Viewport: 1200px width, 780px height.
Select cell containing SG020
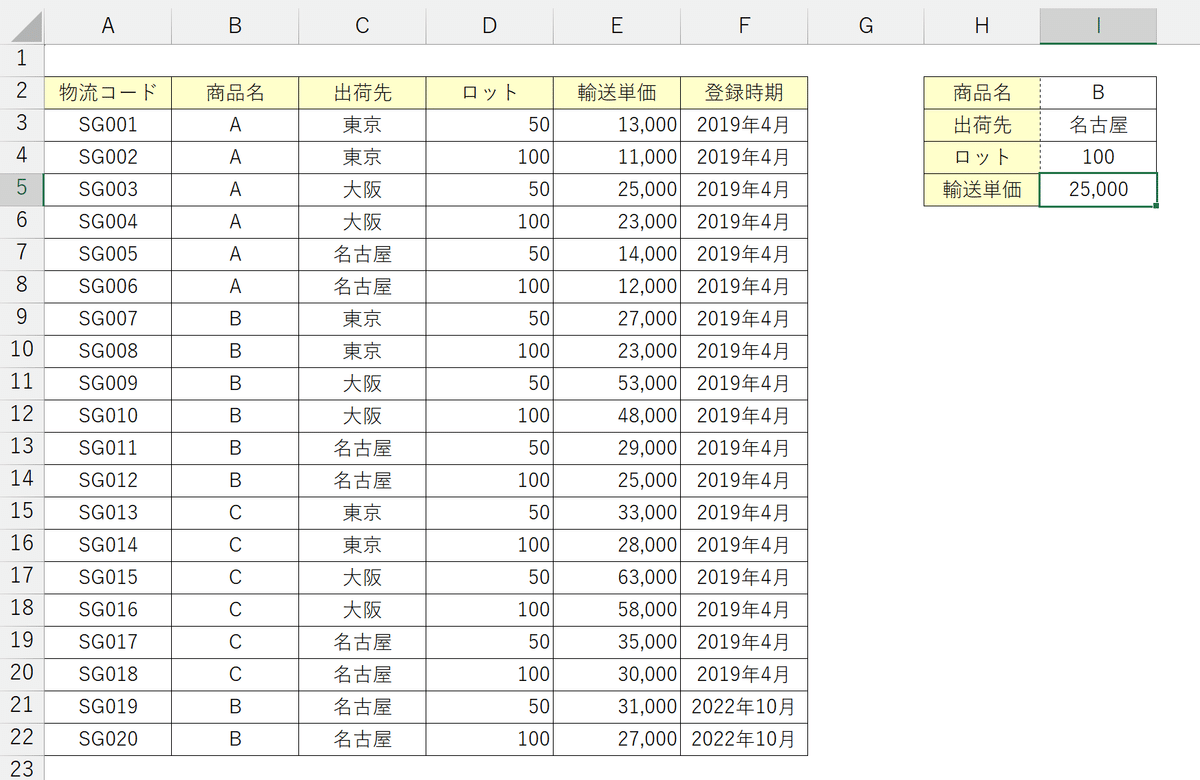click(x=108, y=739)
